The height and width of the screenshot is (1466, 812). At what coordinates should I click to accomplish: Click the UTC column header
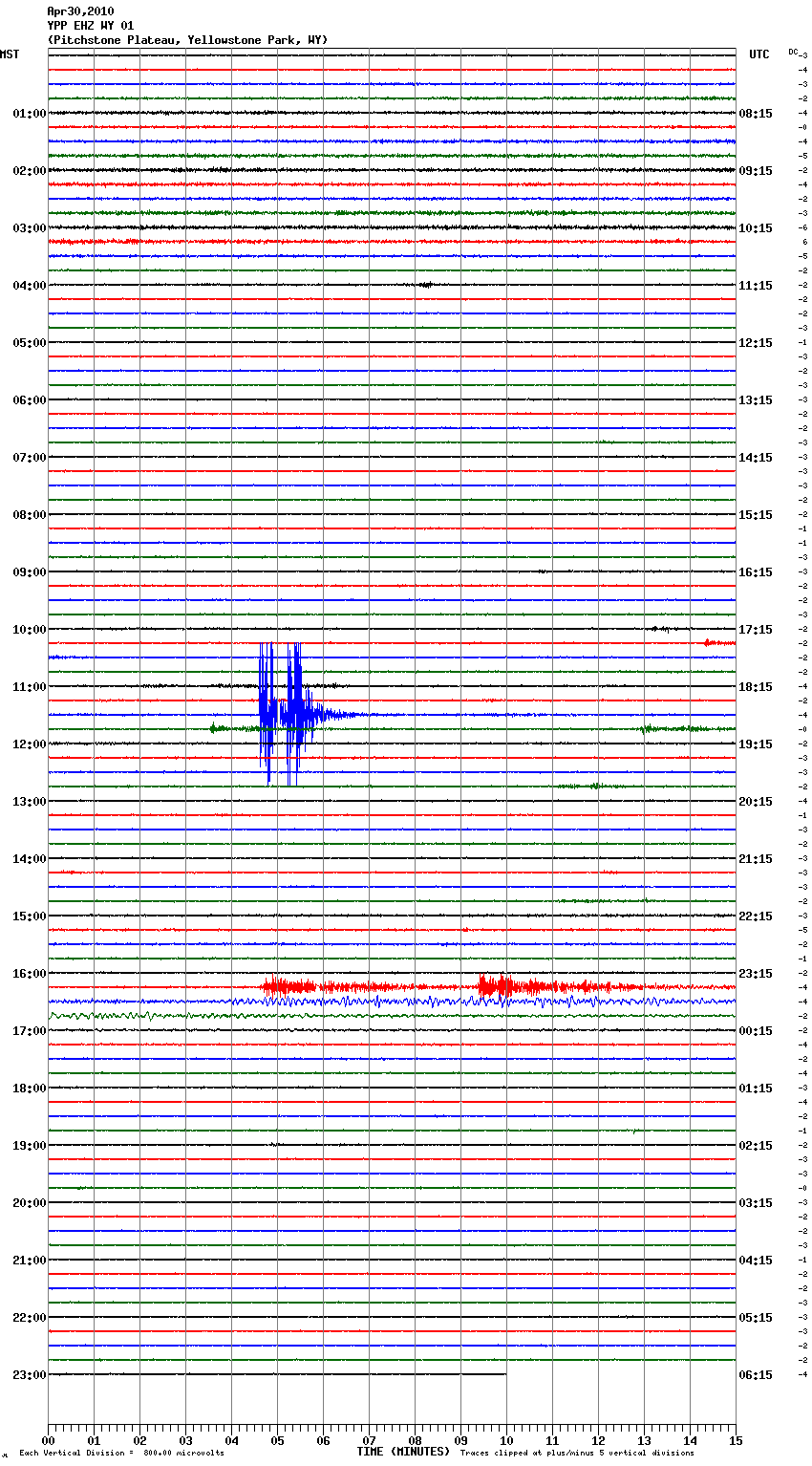coord(759,54)
